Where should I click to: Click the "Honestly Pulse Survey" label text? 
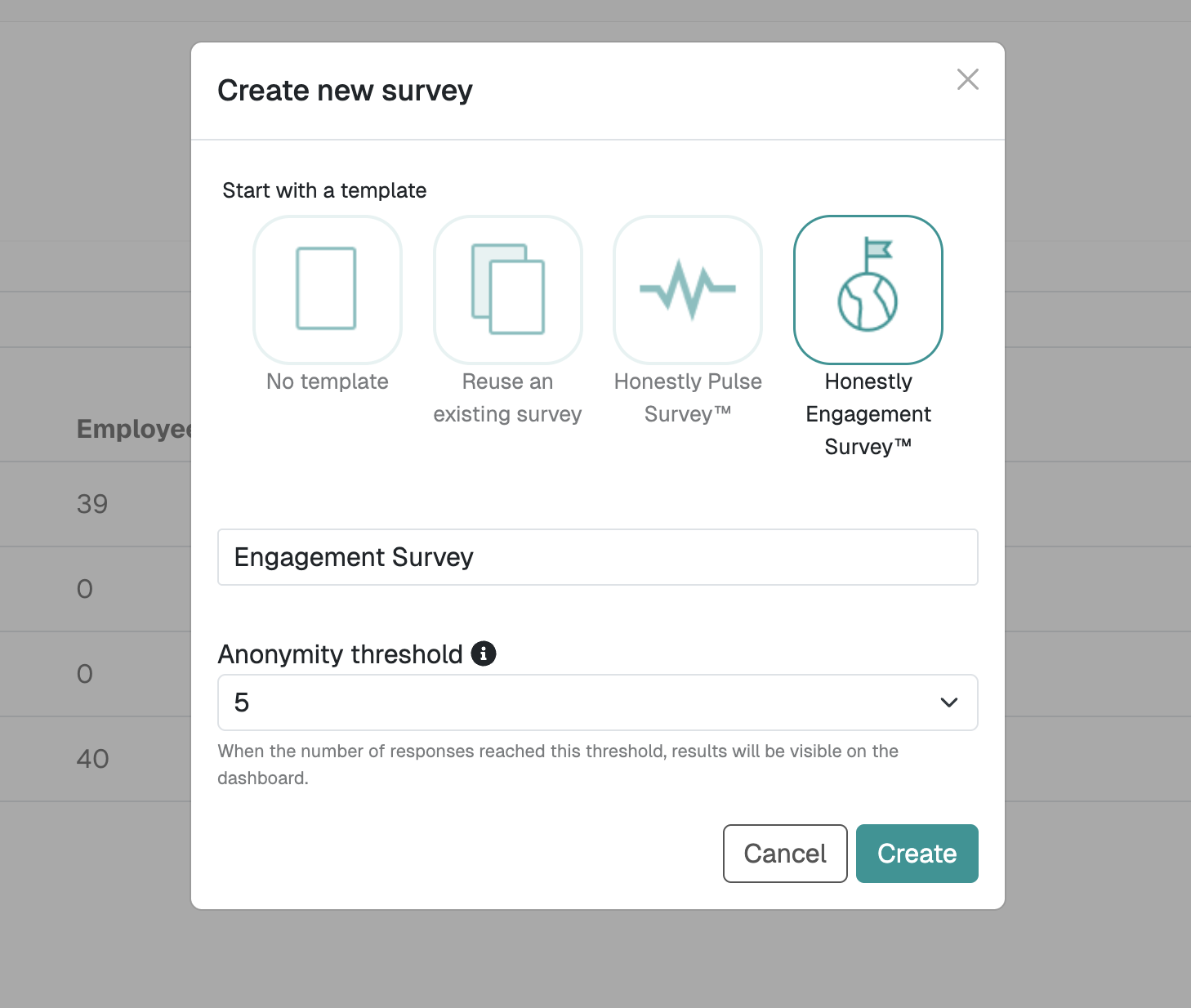click(687, 398)
